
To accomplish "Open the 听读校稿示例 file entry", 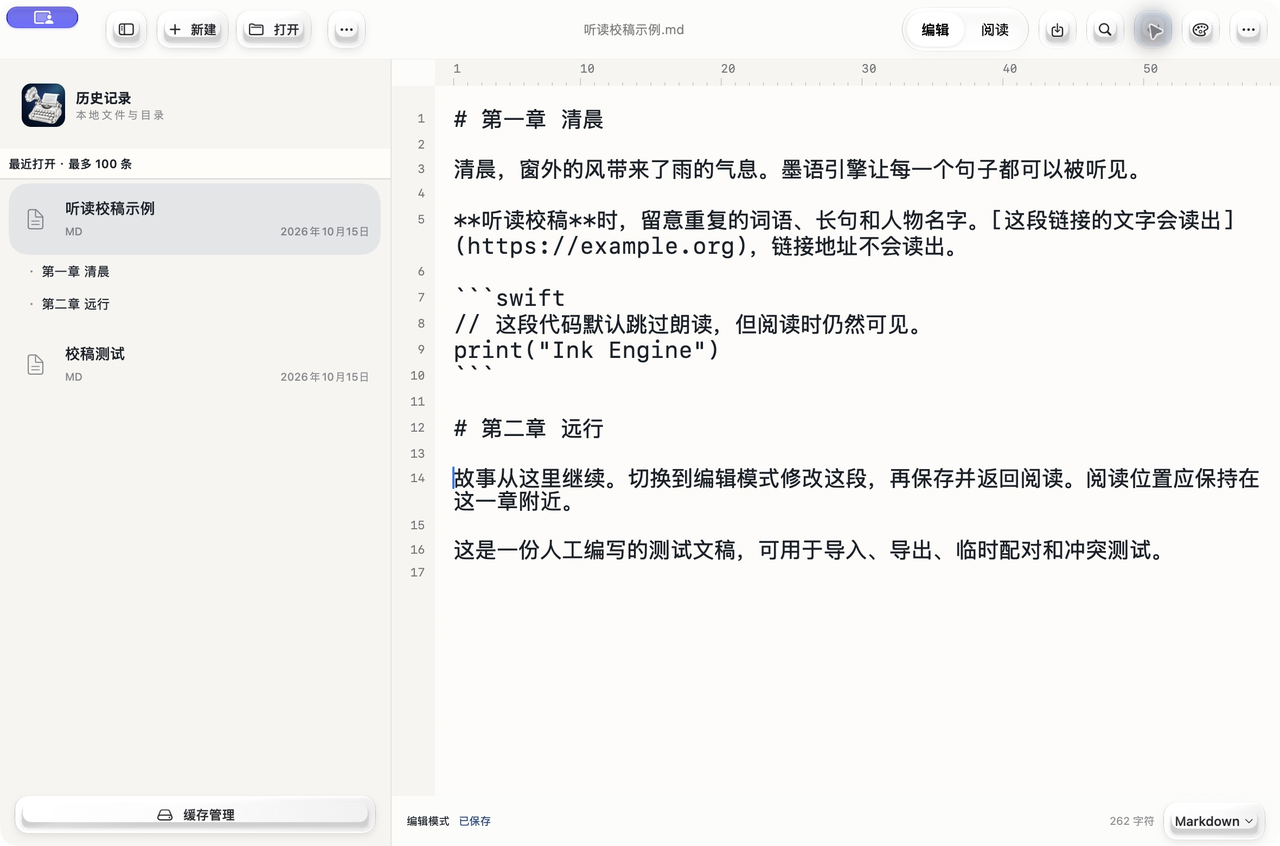I will pos(195,219).
